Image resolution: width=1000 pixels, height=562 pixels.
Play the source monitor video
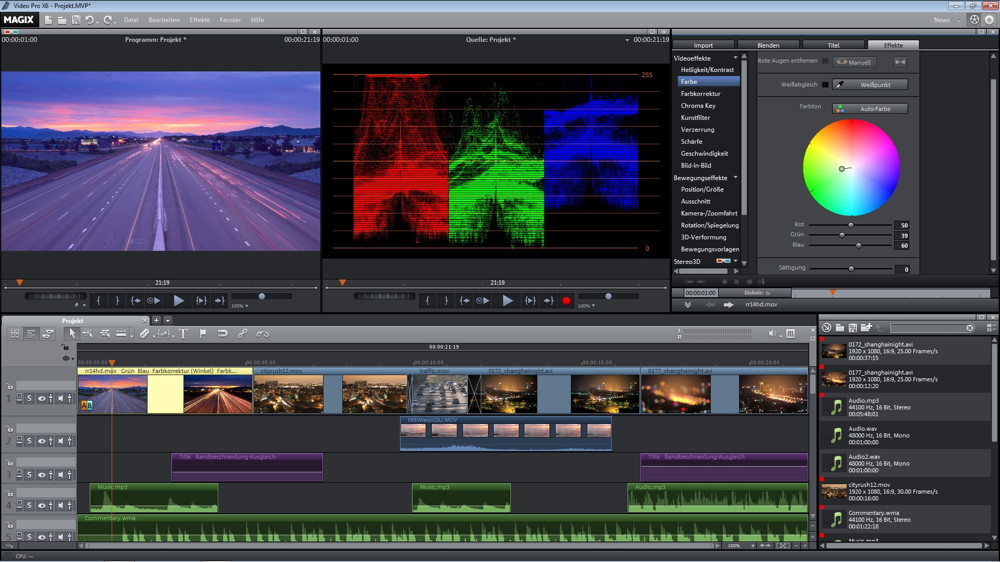coord(508,300)
